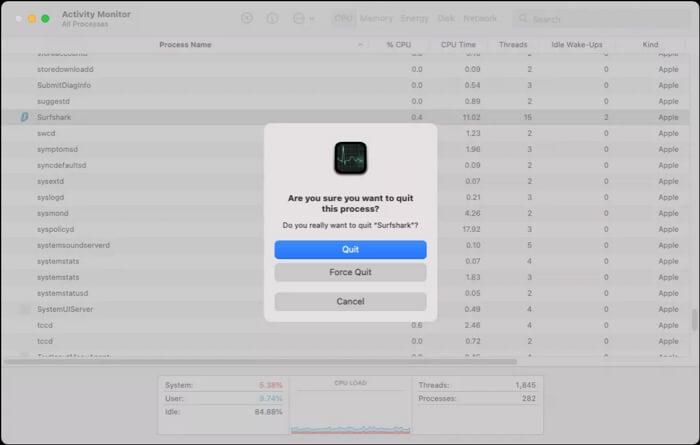700x445 pixels.
Task: Select the storedownloadd process row
Action: coord(345,69)
